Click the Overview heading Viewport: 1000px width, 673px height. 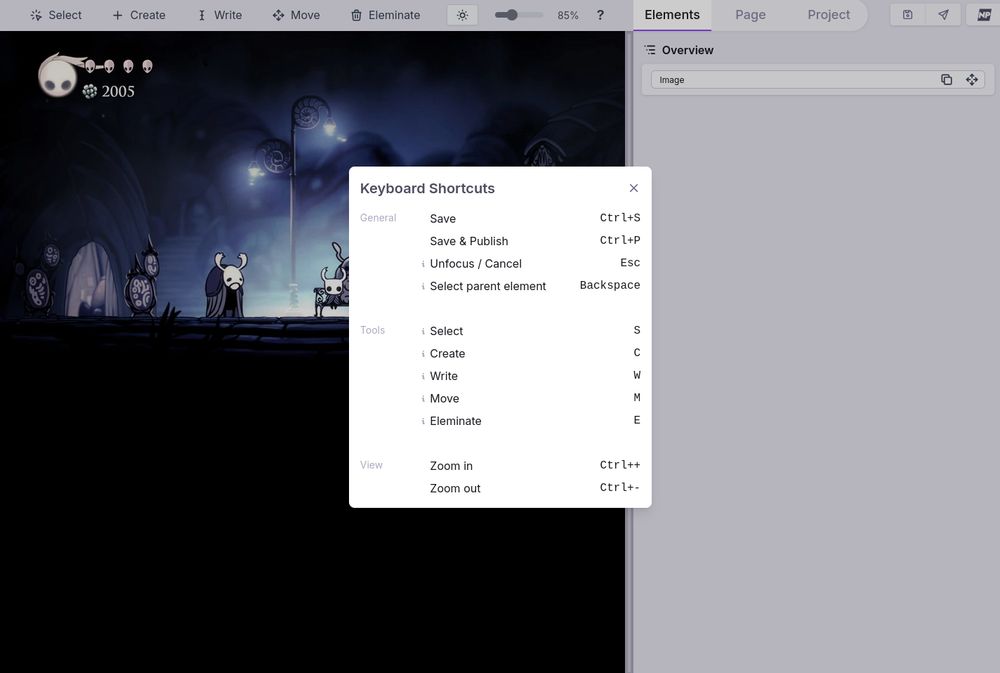688,50
